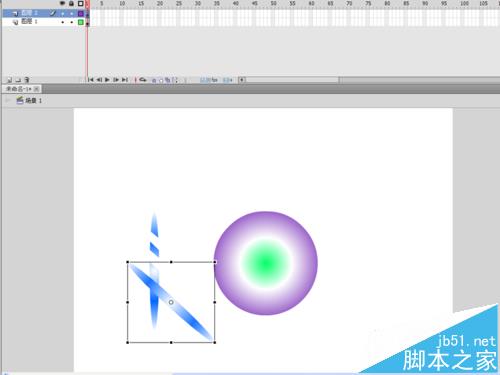Click frame 20 on the timeline ruler
Screen dimensions: 500x375
160,3
